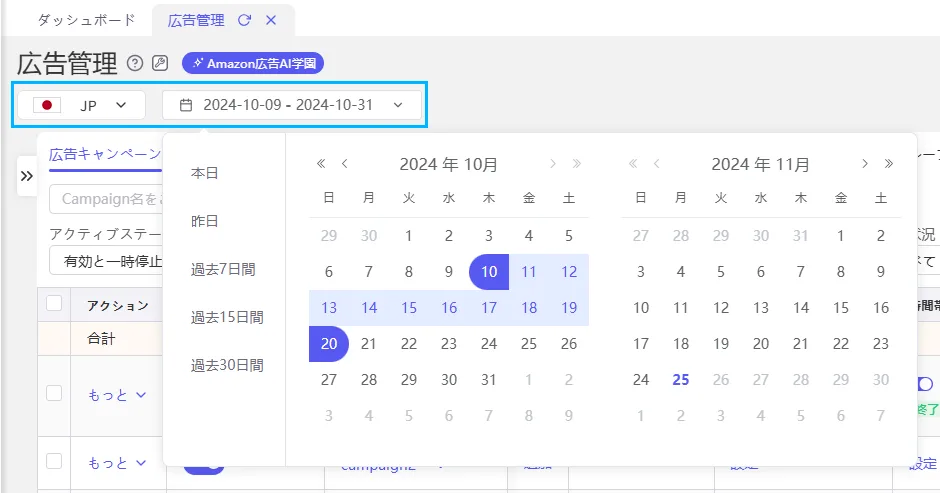Click the アクション column header
Screen dimensions: 940x493
tap(118, 306)
